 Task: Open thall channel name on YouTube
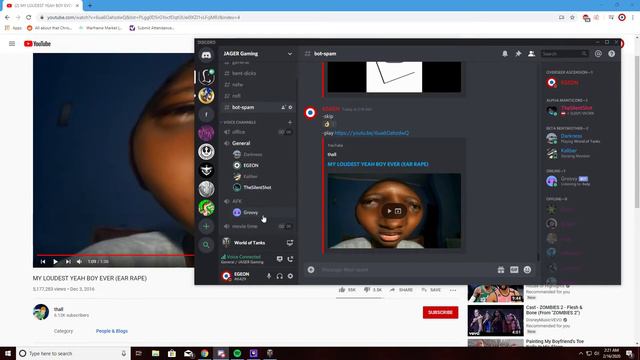click(x=58, y=309)
